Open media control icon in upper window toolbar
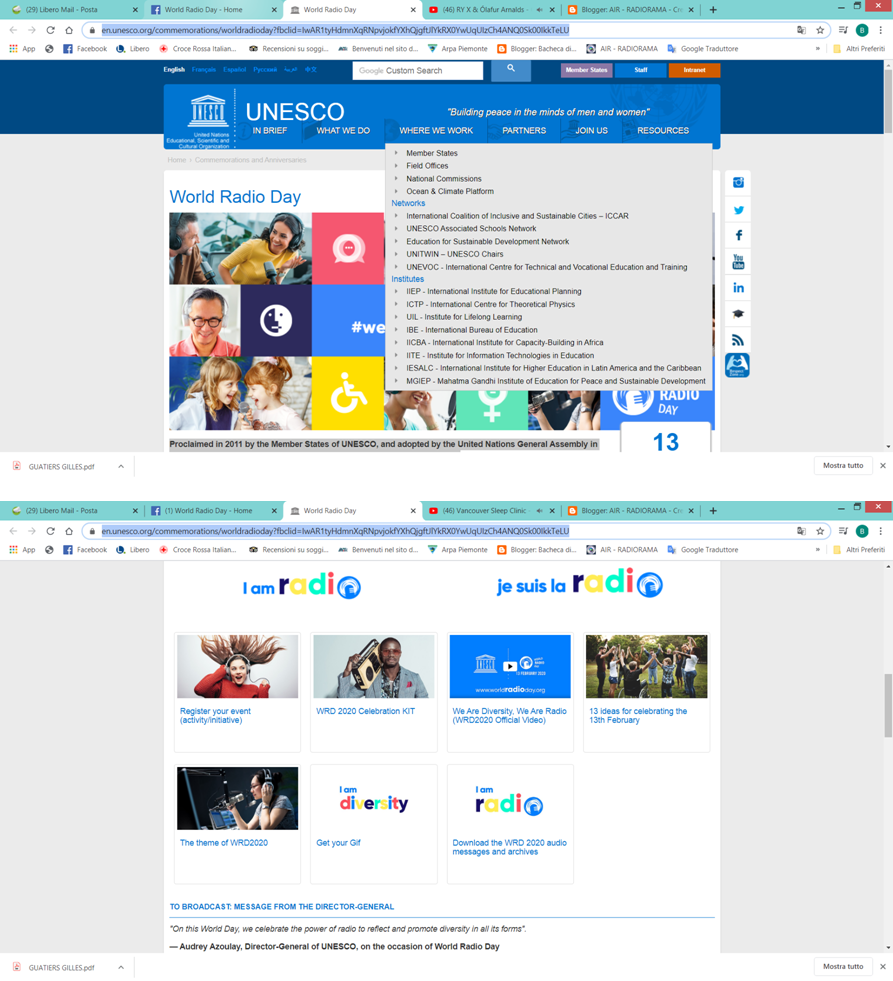 pyautogui.click(x=843, y=30)
